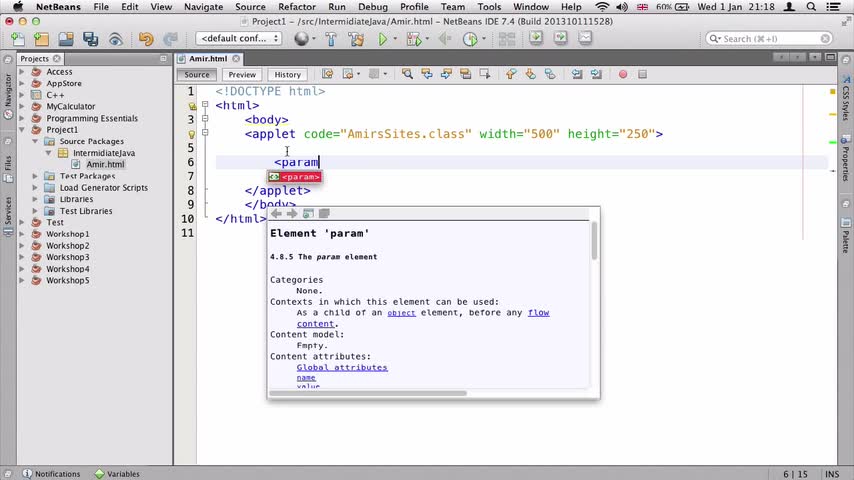Open the Tools menu
The width and height of the screenshot is (854, 480).
point(489,7)
